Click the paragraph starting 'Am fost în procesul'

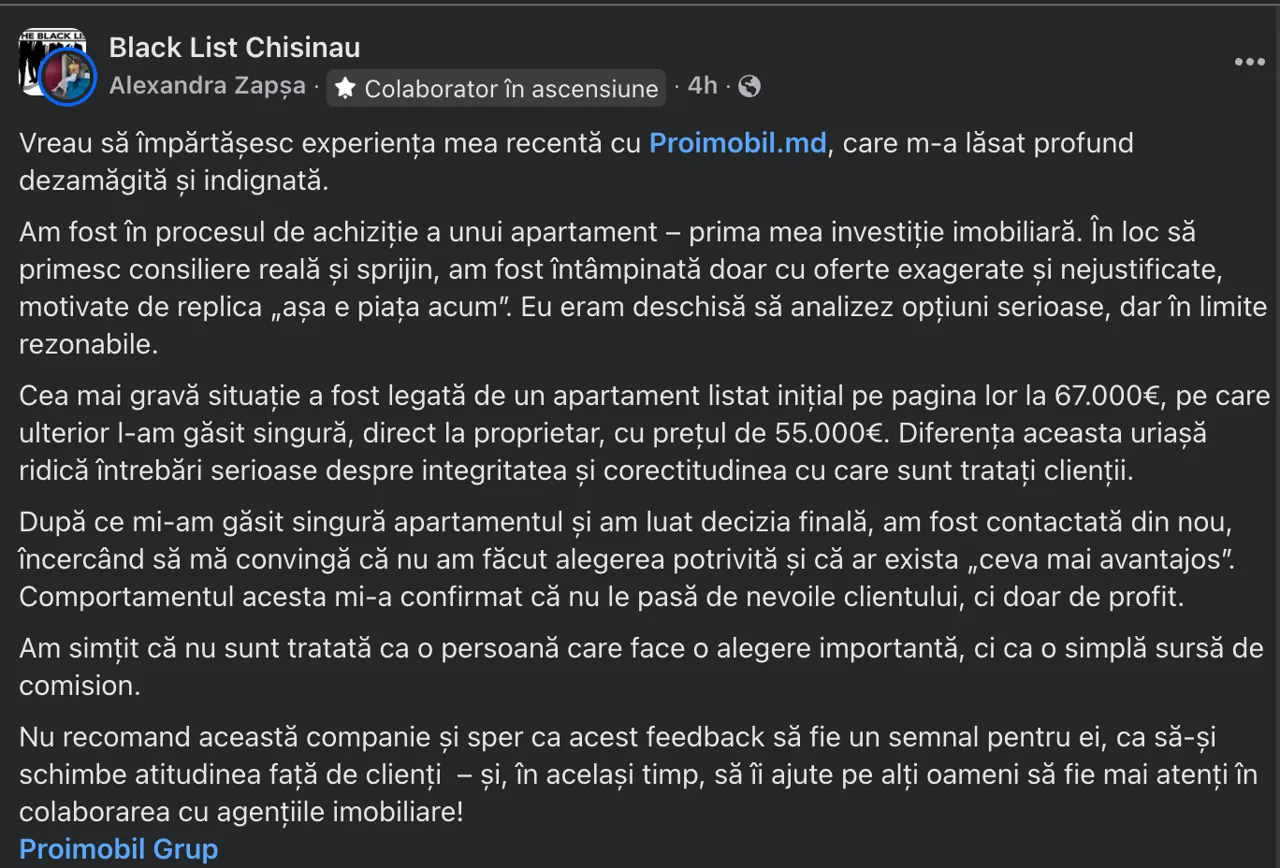pos(640,288)
